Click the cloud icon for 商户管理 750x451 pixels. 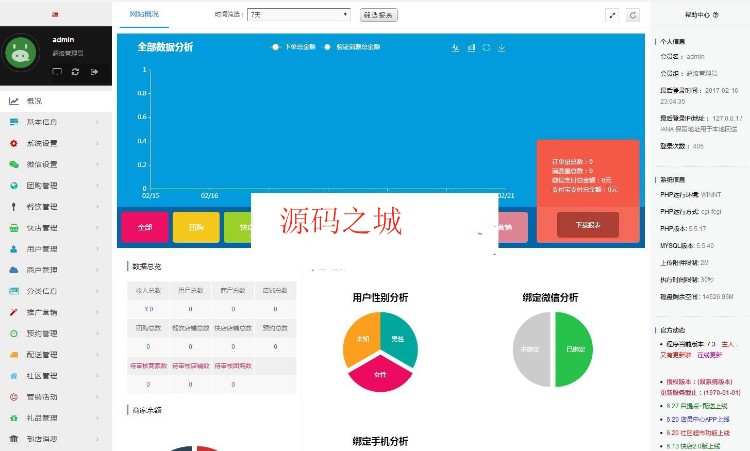pyautogui.click(x=14, y=270)
